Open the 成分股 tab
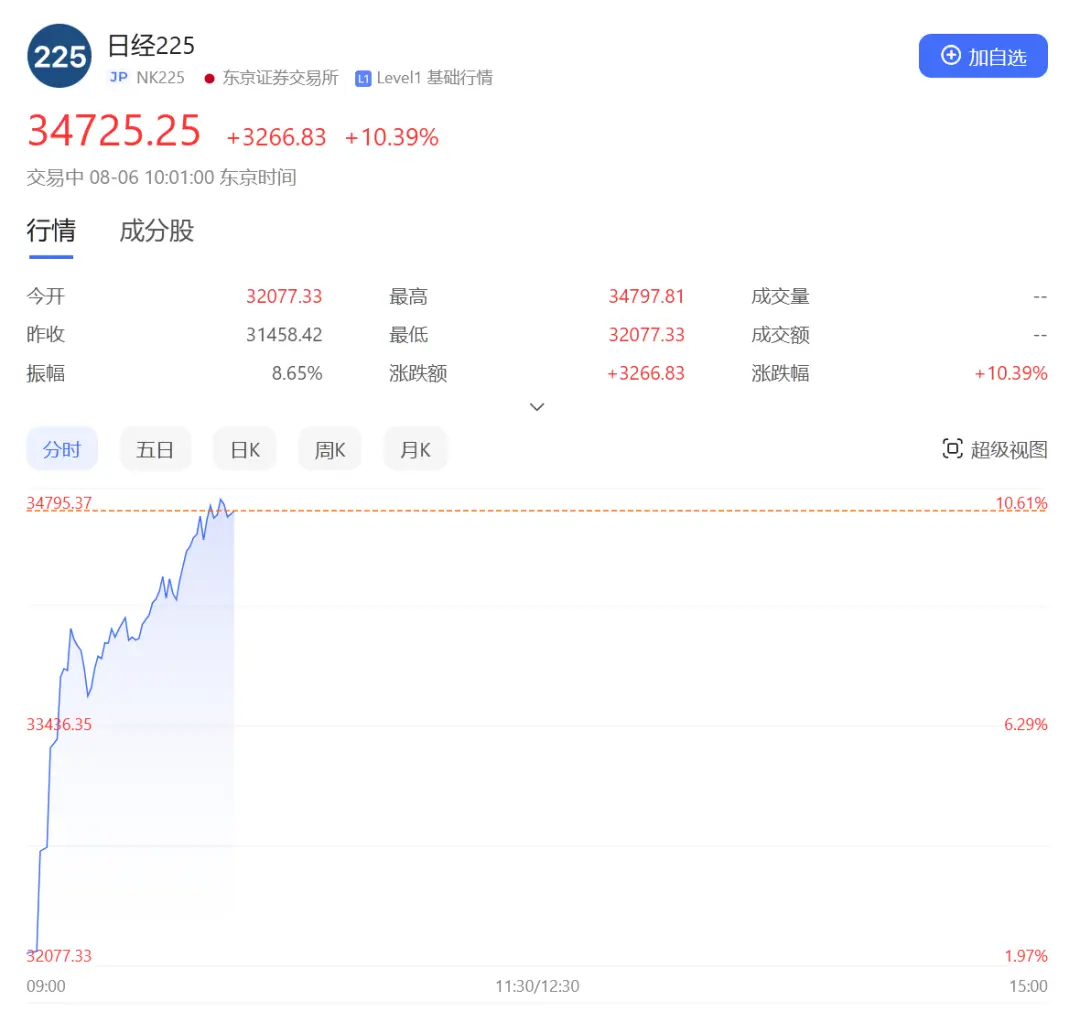 156,230
